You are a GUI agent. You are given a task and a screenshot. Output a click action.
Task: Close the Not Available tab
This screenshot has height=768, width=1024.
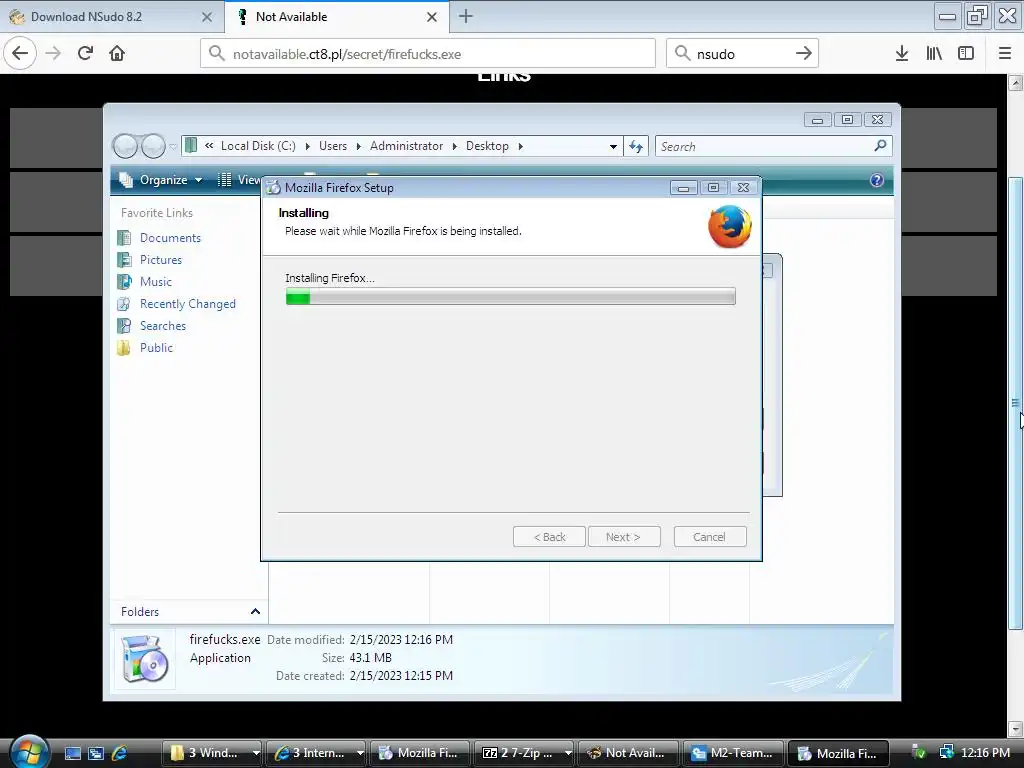coord(432,17)
